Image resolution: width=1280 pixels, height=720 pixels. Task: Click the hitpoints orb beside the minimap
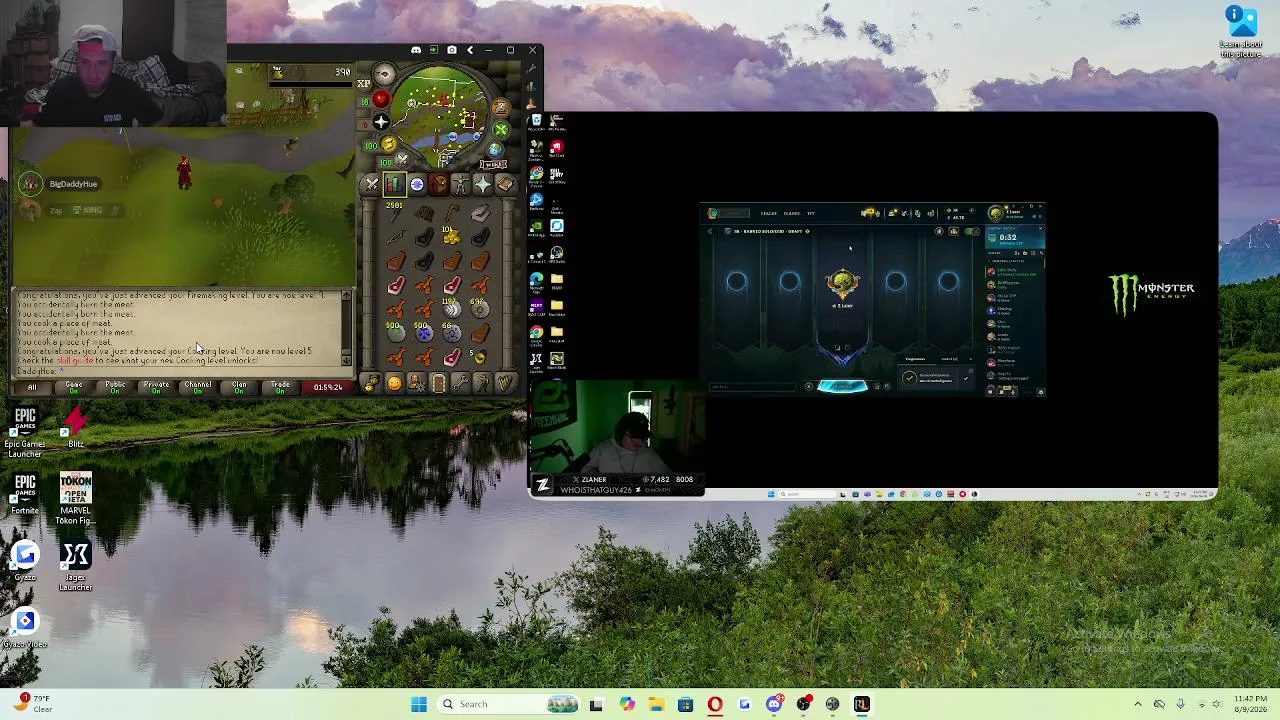(x=379, y=100)
